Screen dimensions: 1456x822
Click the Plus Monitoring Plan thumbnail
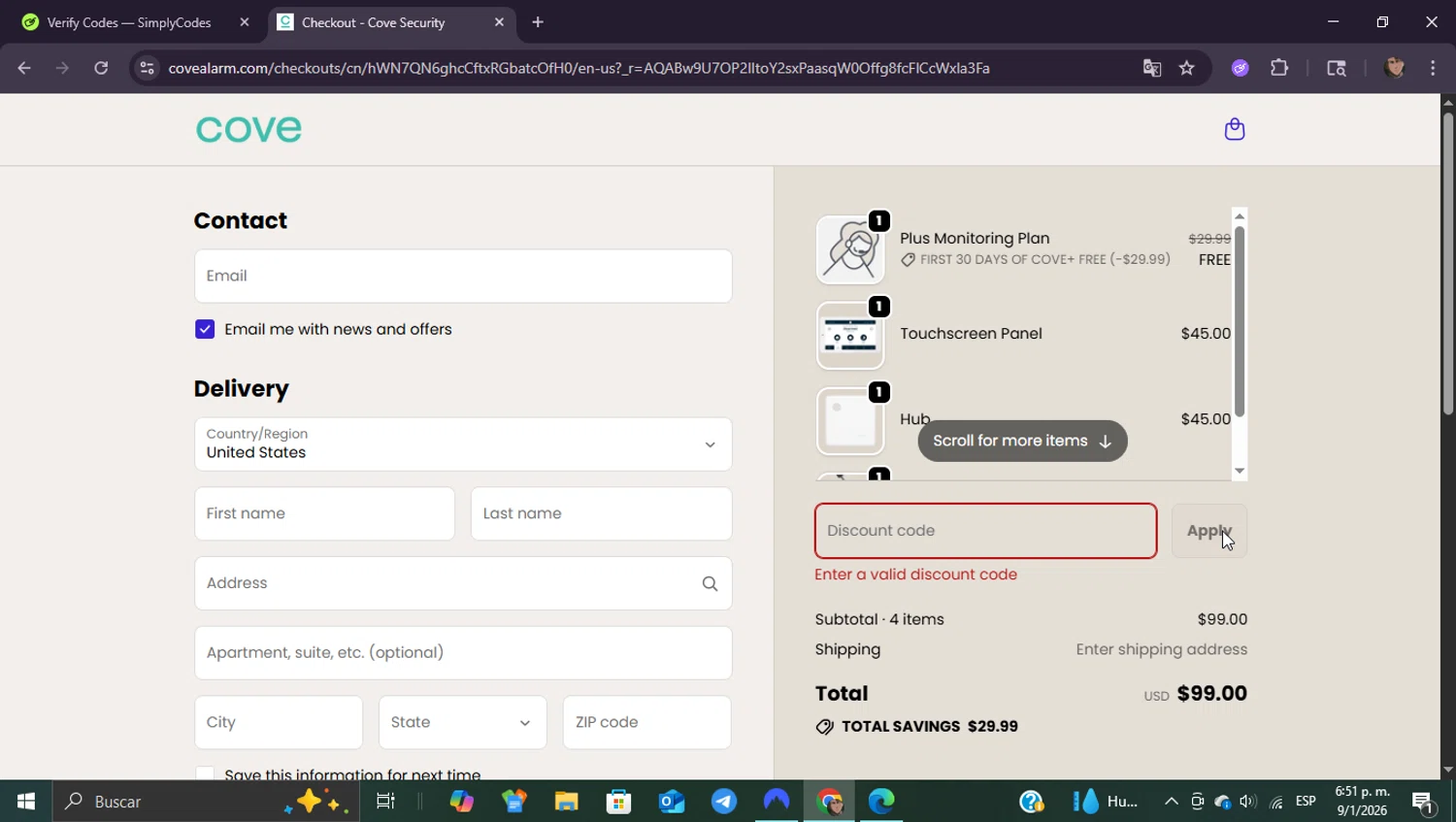850,249
